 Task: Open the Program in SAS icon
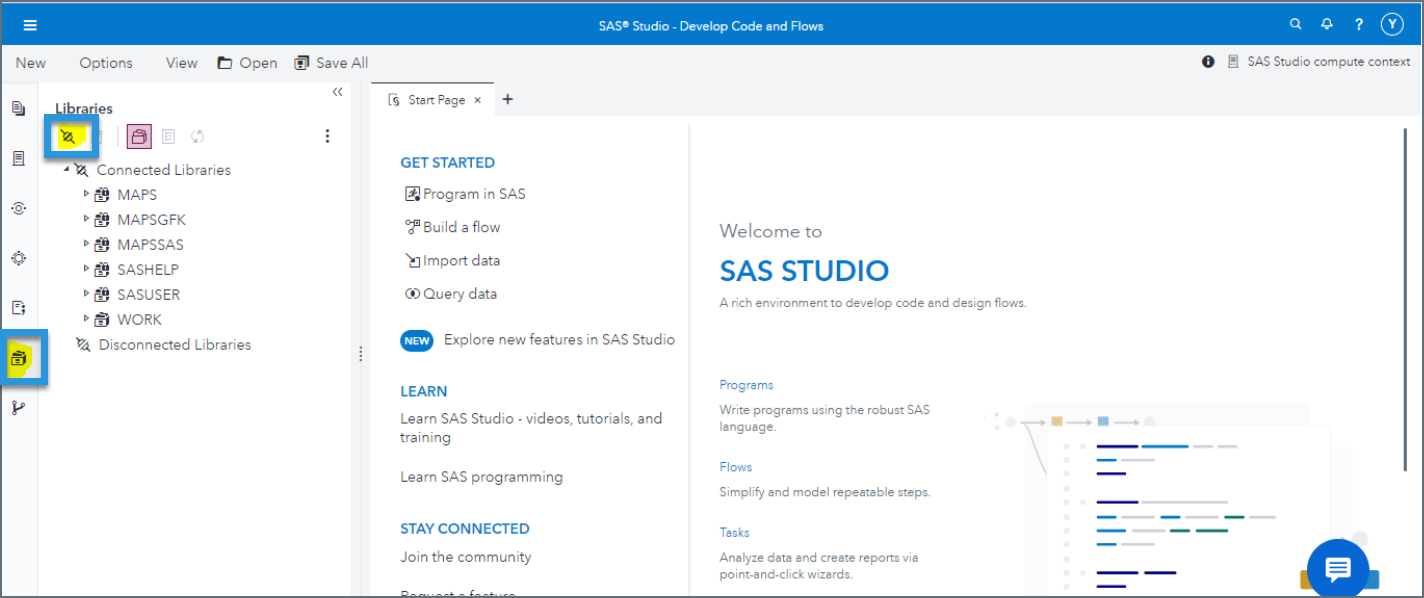coord(410,194)
